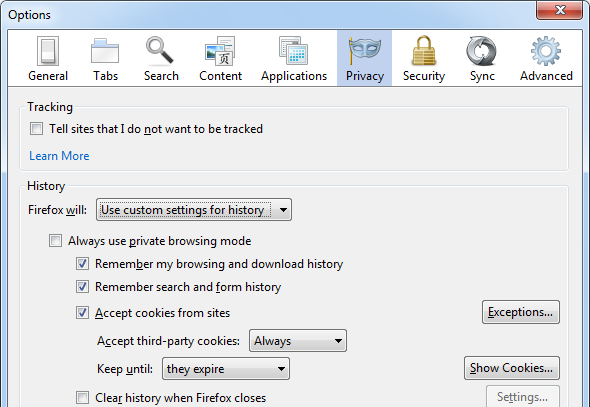The image size is (590, 407).
Task: Follow the Learn More link
Action: pos(59,156)
